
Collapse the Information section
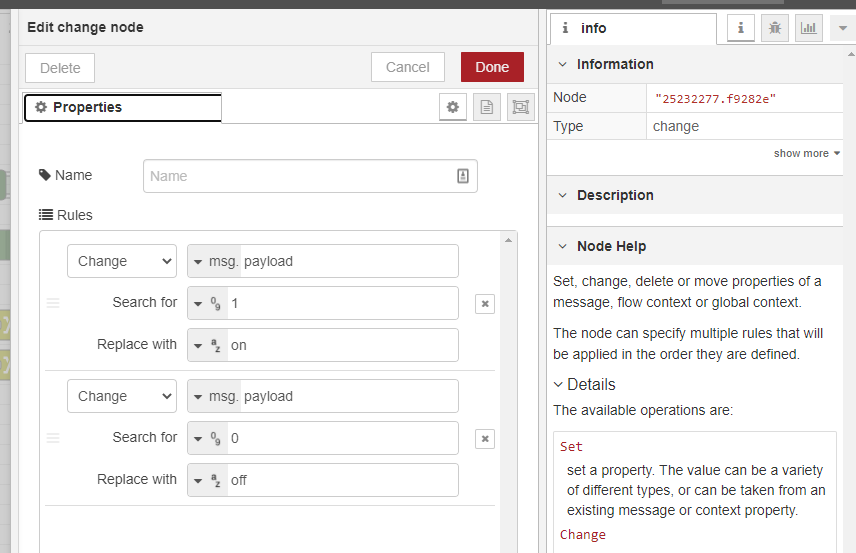click(562, 64)
